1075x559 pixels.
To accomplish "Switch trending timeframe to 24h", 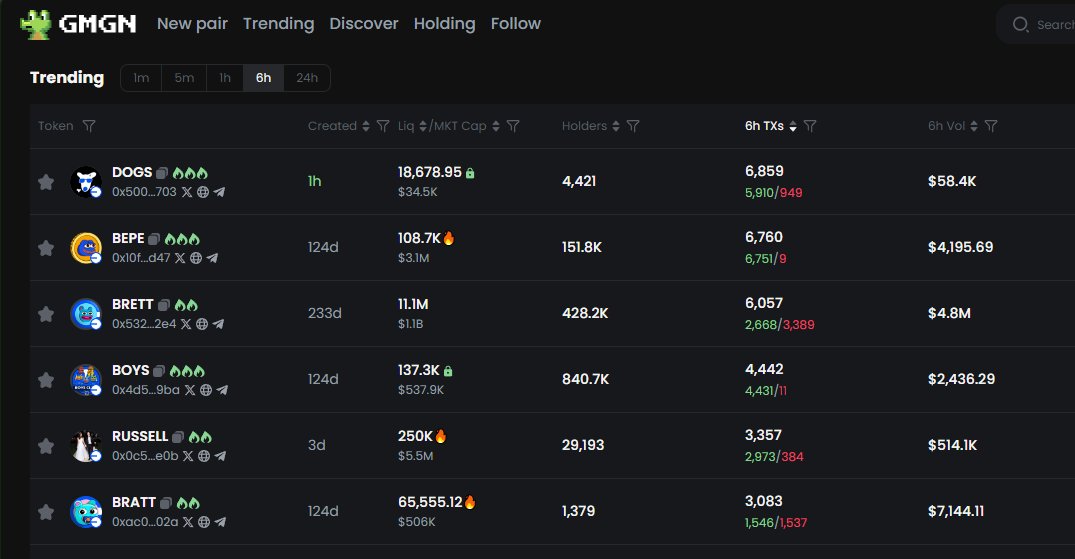I will pos(306,78).
